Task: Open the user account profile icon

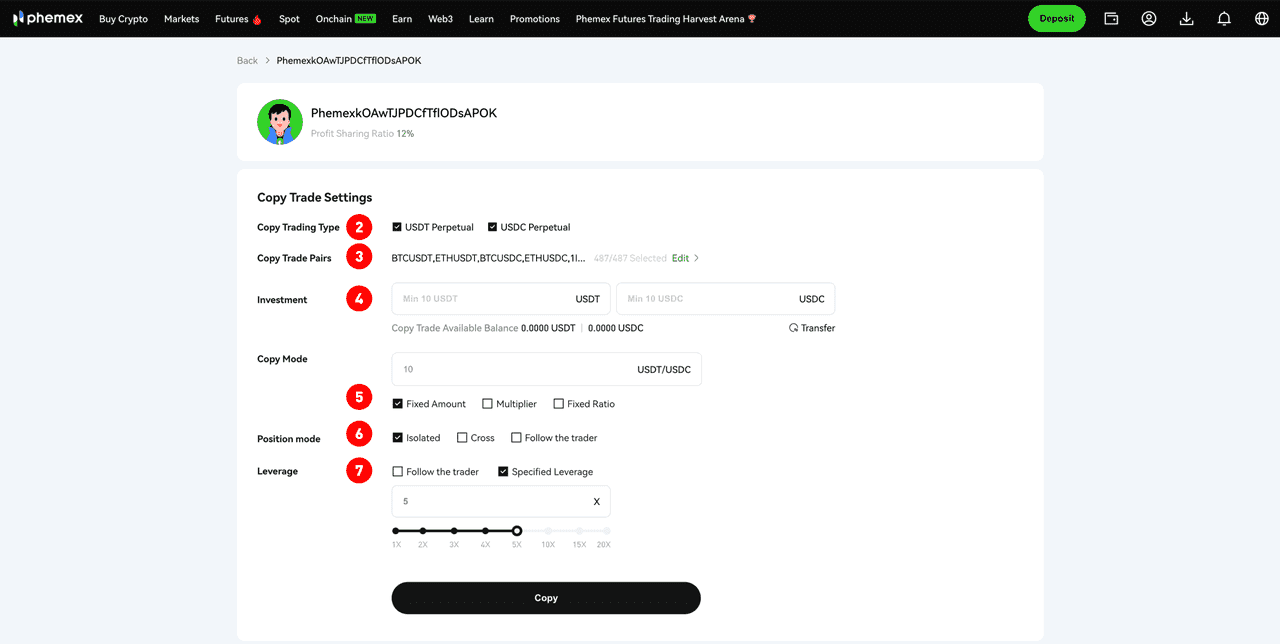Action: pyautogui.click(x=1149, y=19)
